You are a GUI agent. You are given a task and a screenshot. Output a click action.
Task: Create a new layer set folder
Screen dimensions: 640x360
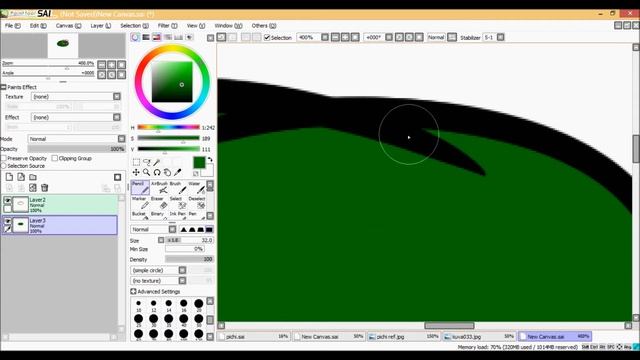(x=33, y=177)
